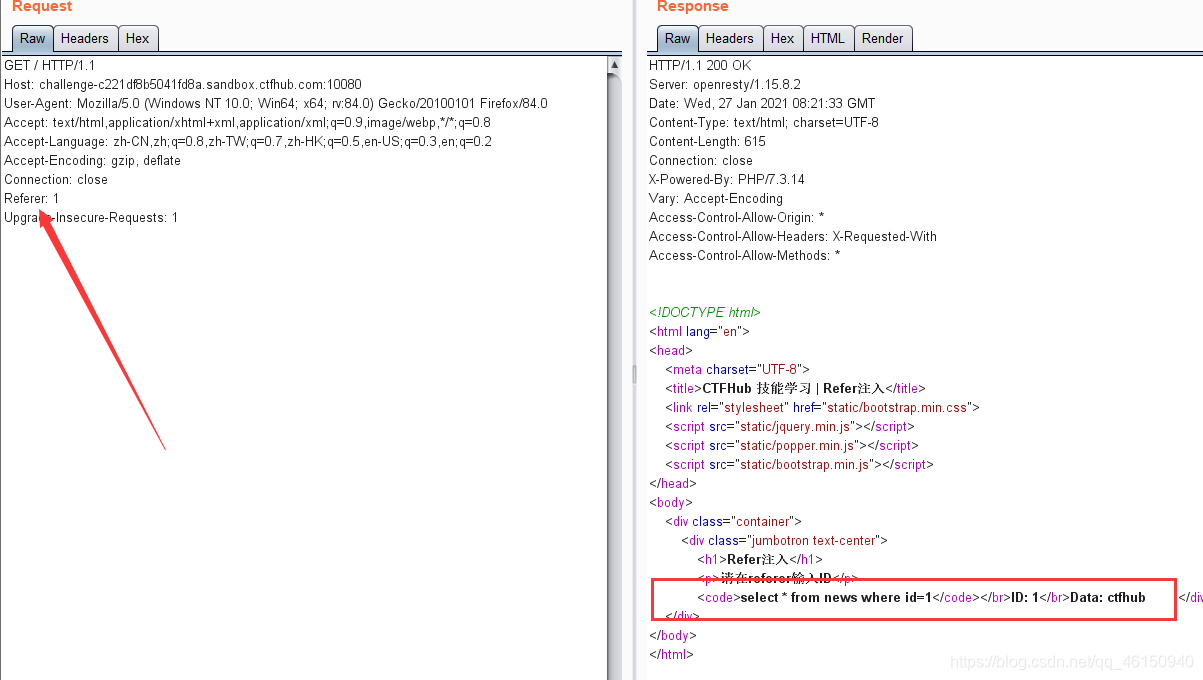The width and height of the screenshot is (1203, 680).
Task: Select the Response Raw tab
Action: pyautogui.click(x=677, y=39)
